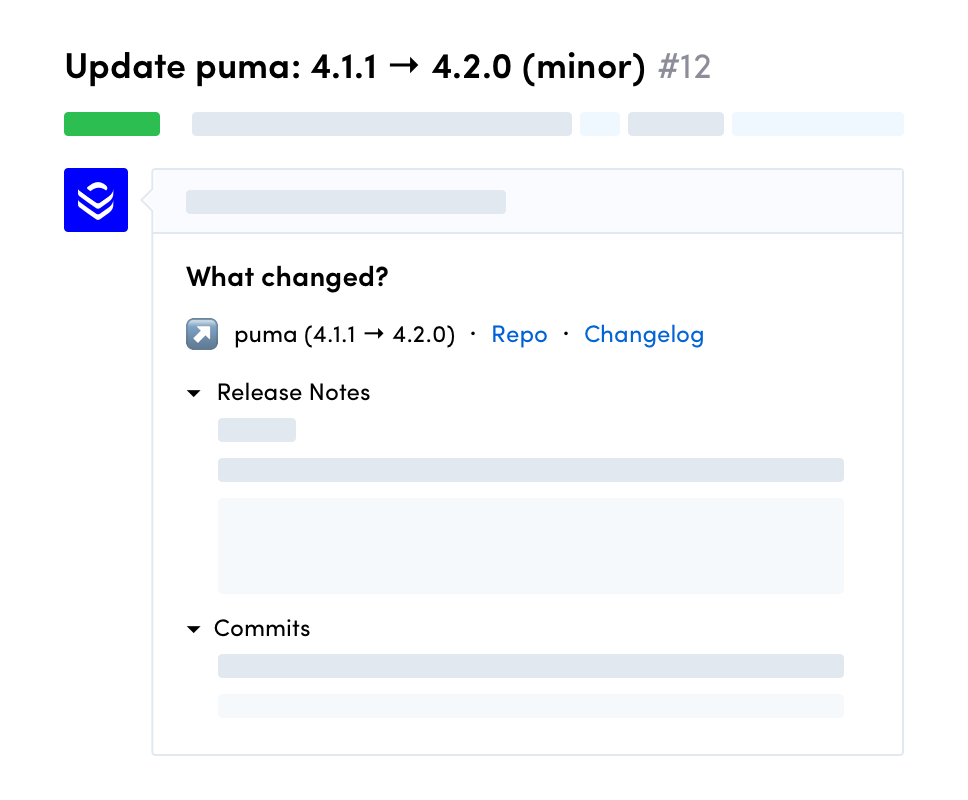
Task: Click the Release Notes label
Action: point(293,393)
